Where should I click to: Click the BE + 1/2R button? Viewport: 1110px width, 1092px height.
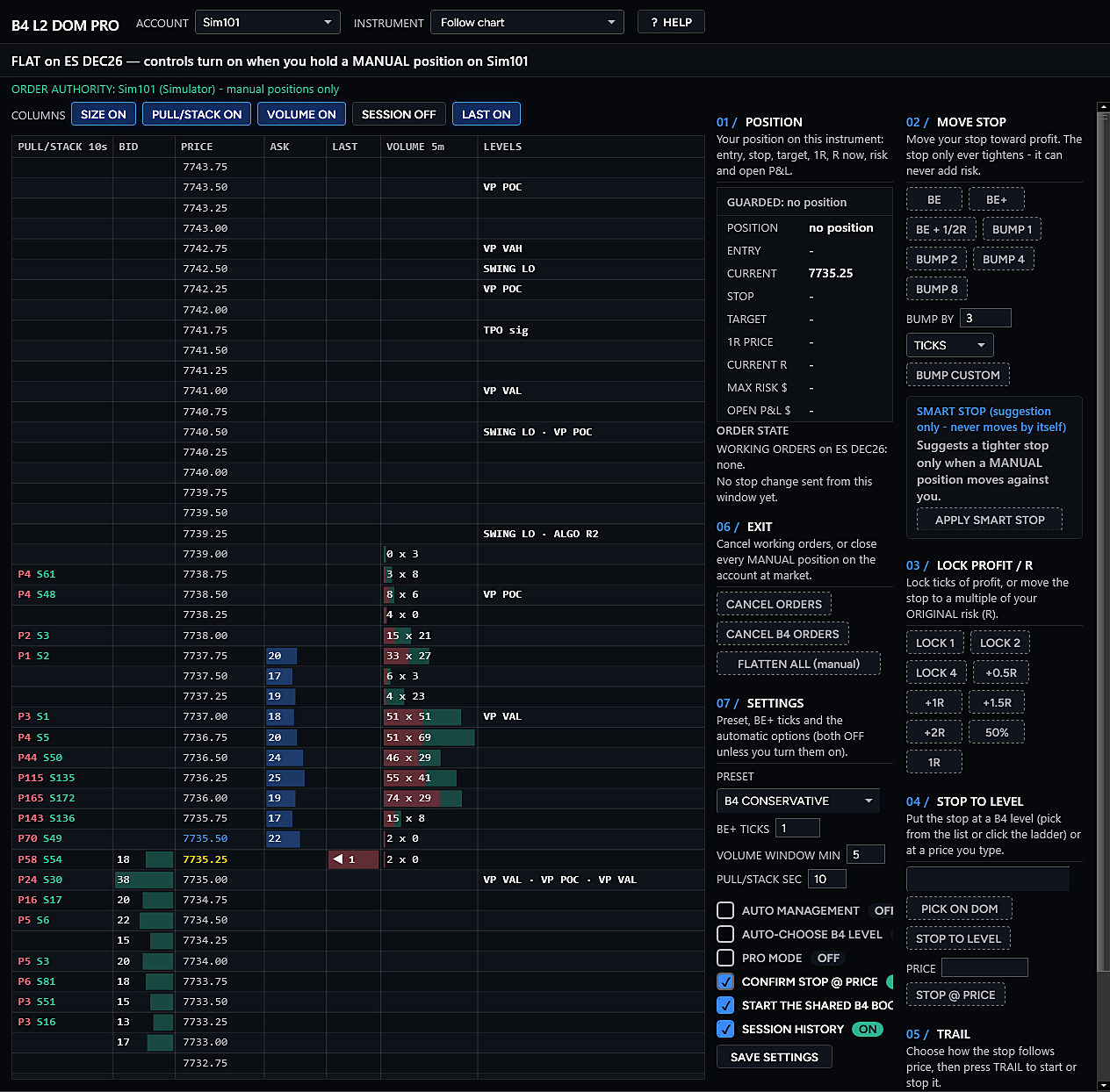[941, 229]
